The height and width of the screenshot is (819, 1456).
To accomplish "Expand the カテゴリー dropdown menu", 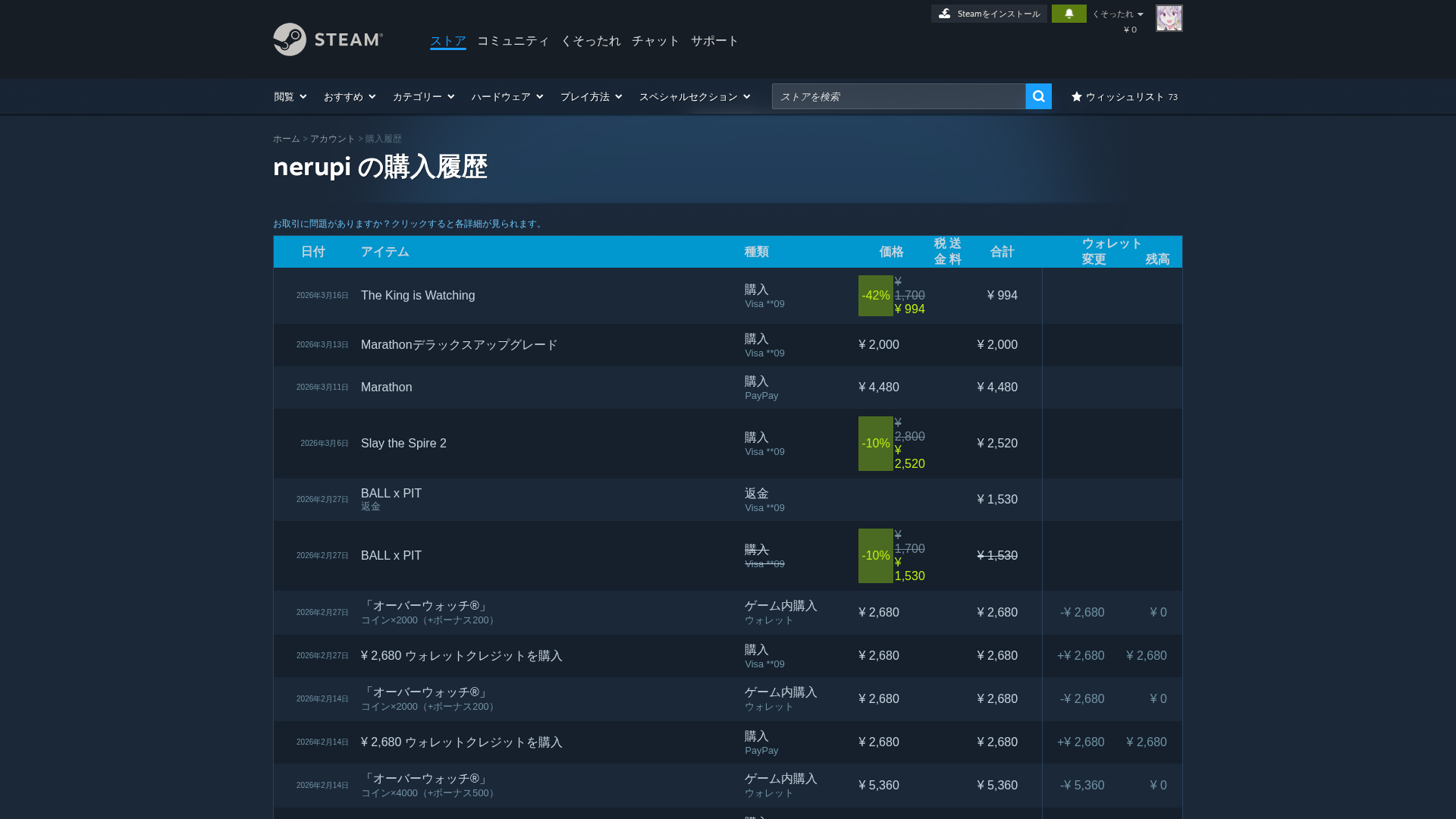I will point(423,96).
